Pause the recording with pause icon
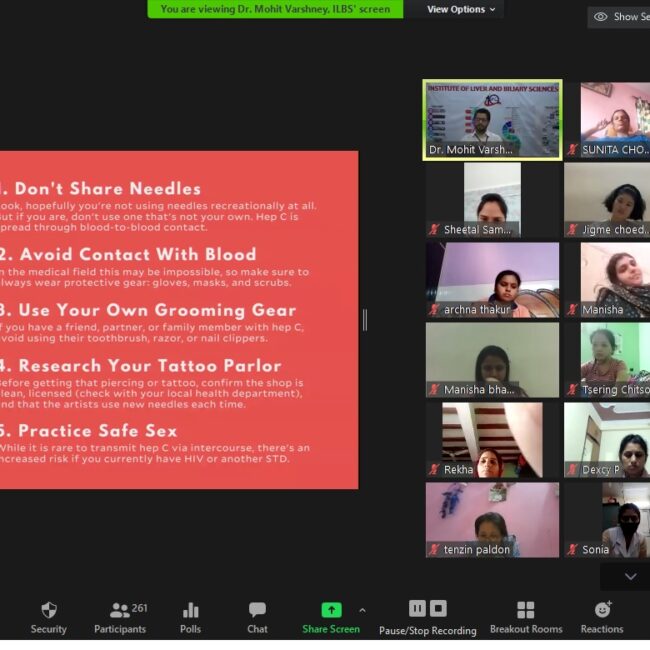Screen dimensions: 650x650 (417, 608)
